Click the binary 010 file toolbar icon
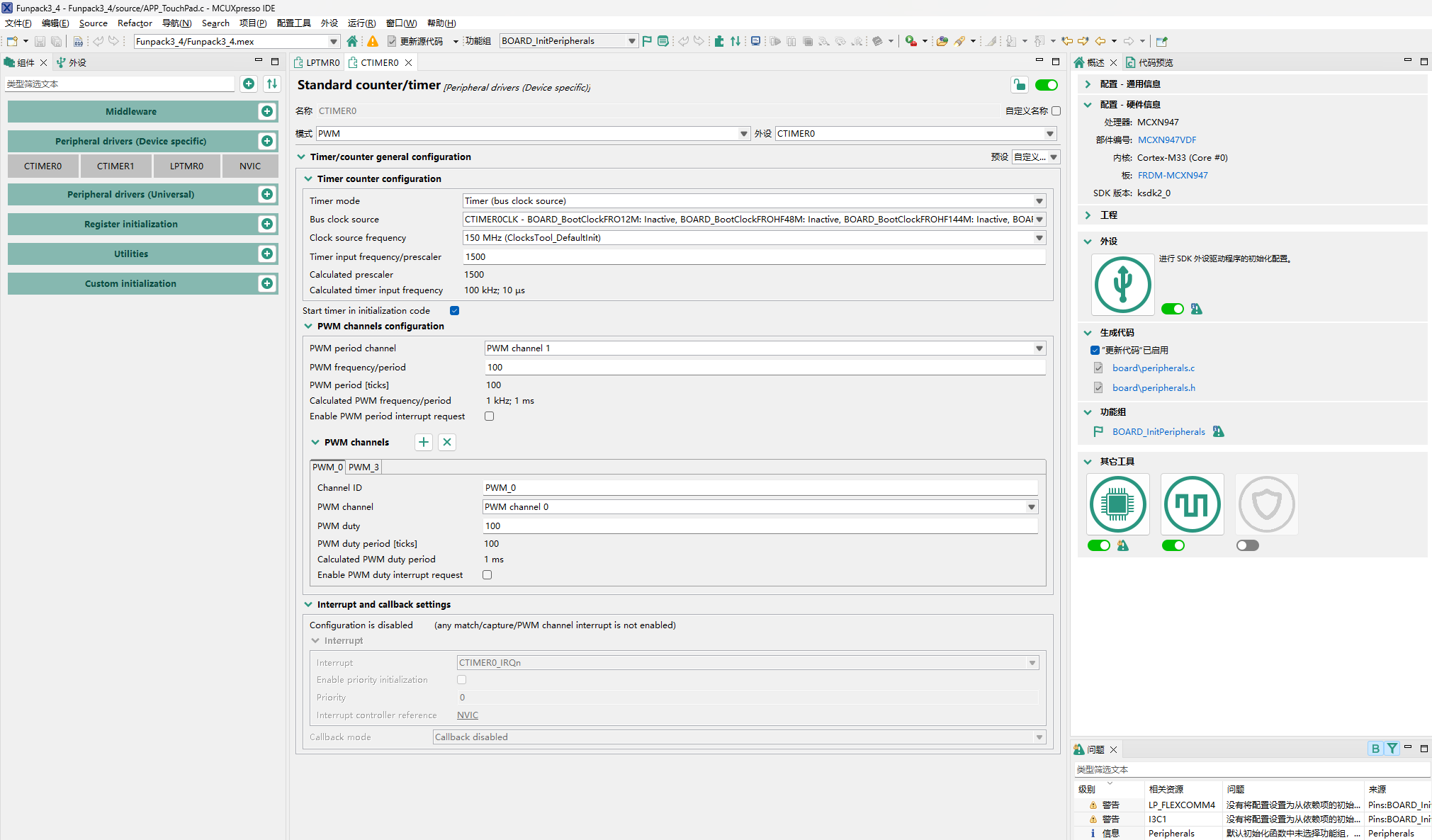The height and width of the screenshot is (840, 1432). [78, 41]
